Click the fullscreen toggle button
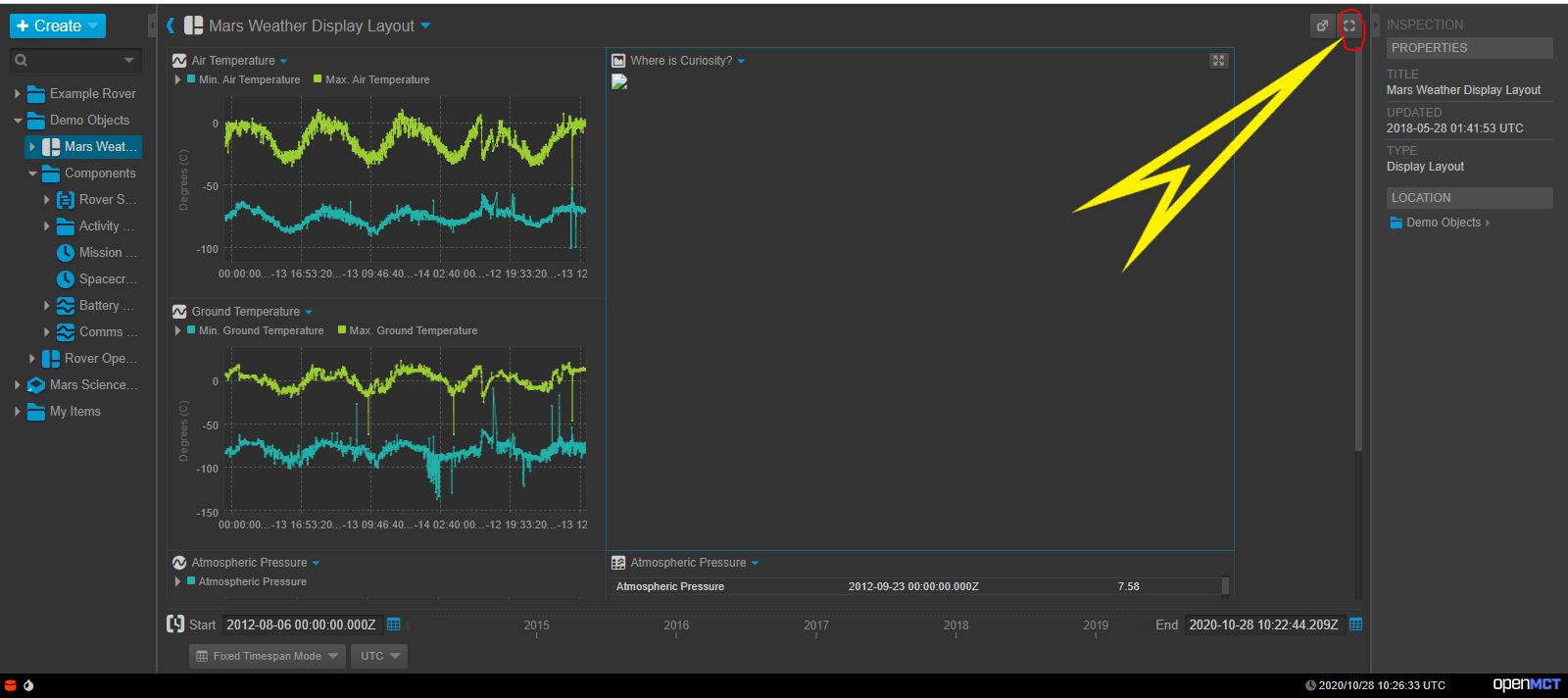This screenshot has height=699, width=1568. click(1349, 25)
